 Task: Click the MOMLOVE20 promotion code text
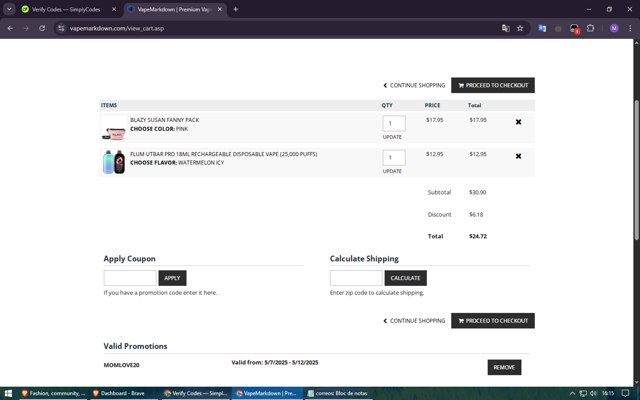121,365
